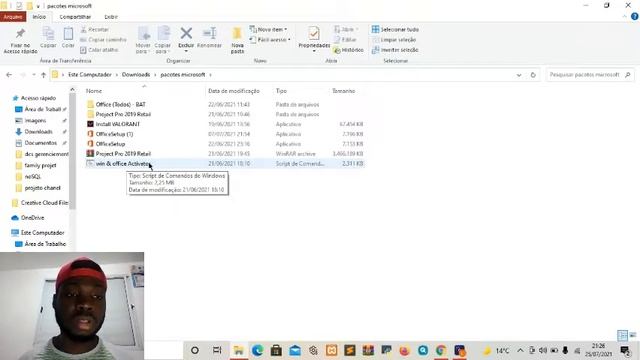Sort by the Tipo column header

pos(281,91)
